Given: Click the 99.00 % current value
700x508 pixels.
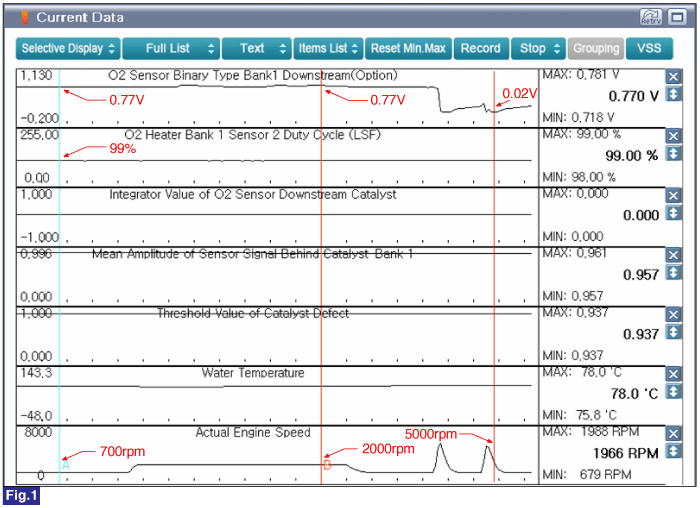Looking at the screenshot, I should pos(631,156).
